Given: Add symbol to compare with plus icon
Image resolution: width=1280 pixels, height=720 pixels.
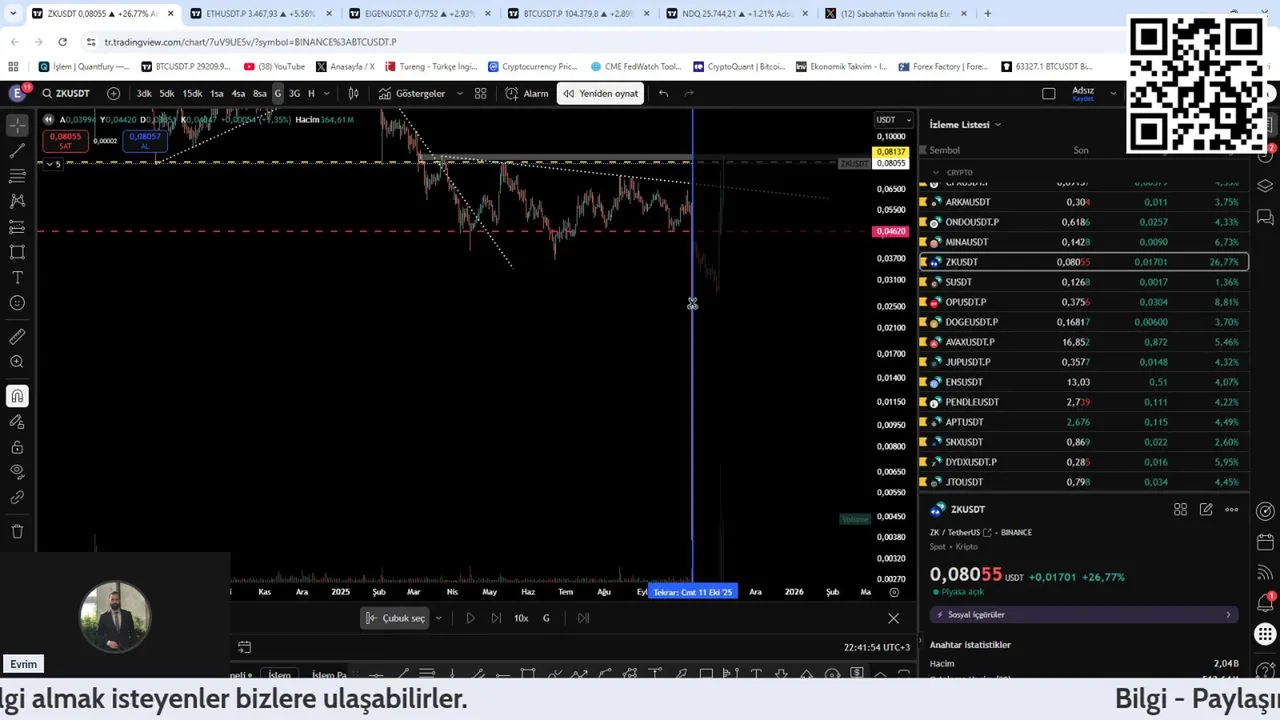Looking at the screenshot, I should 113,93.
